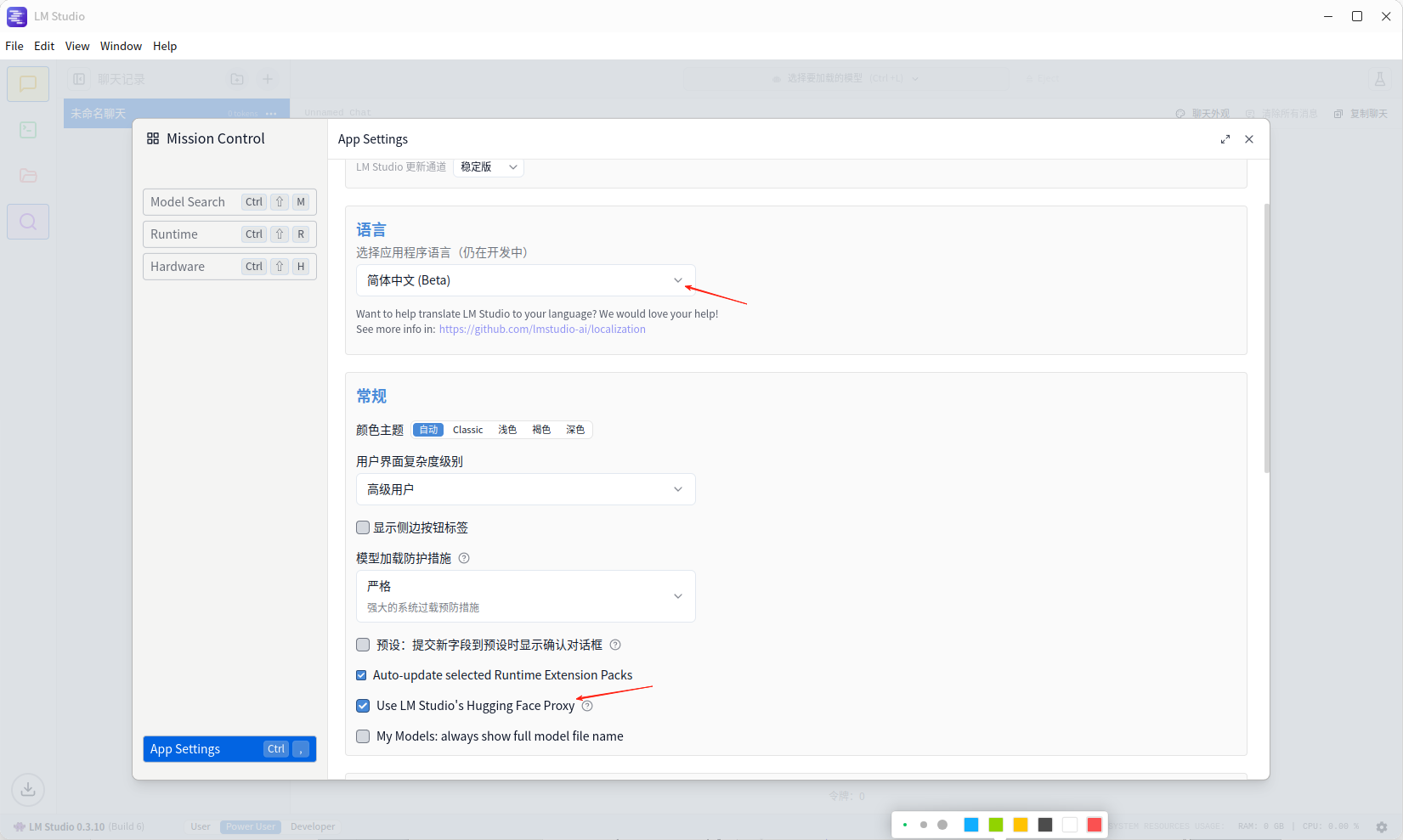Switch to the Runtime tab
The height and width of the screenshot is (840, 1403).
[x=229, y=234]
